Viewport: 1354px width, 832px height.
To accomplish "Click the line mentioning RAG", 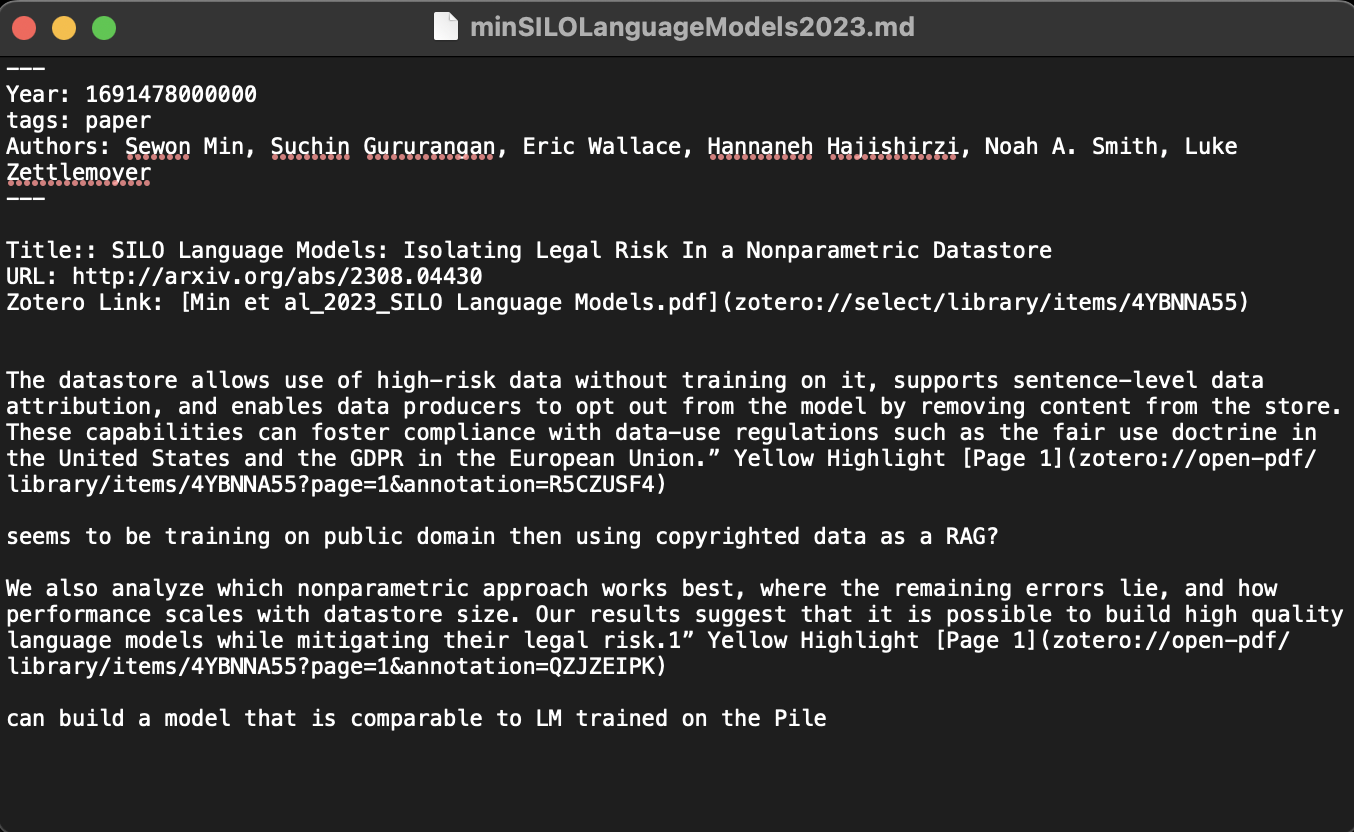I will [x=502, y=536].
